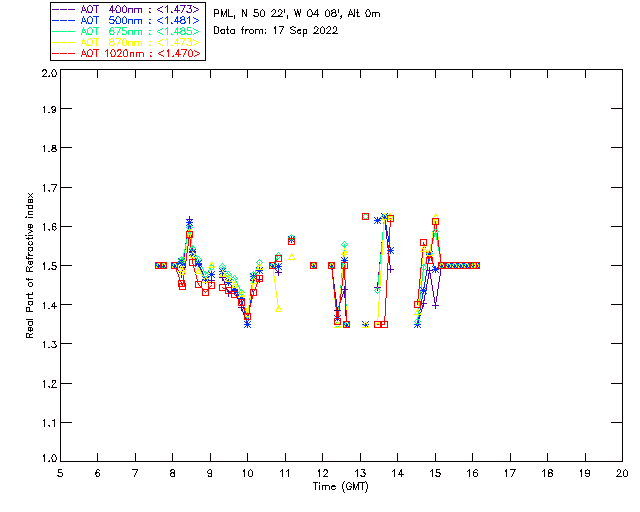Screen dimensions: 640x512
Task: Click the last red square marker near 16 GMT
Action: click(476, 265)
